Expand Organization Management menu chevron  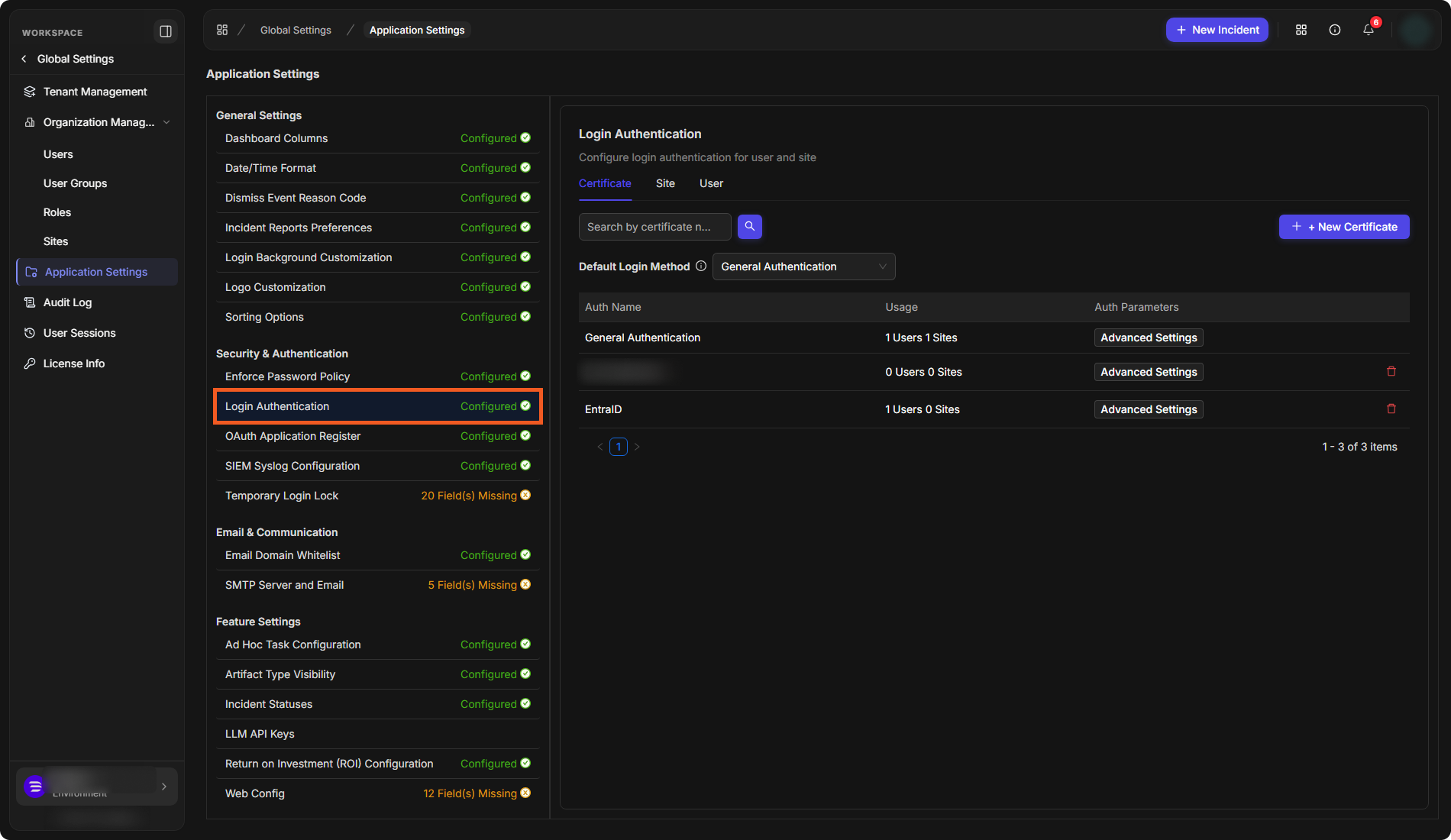tap(166, 122)
